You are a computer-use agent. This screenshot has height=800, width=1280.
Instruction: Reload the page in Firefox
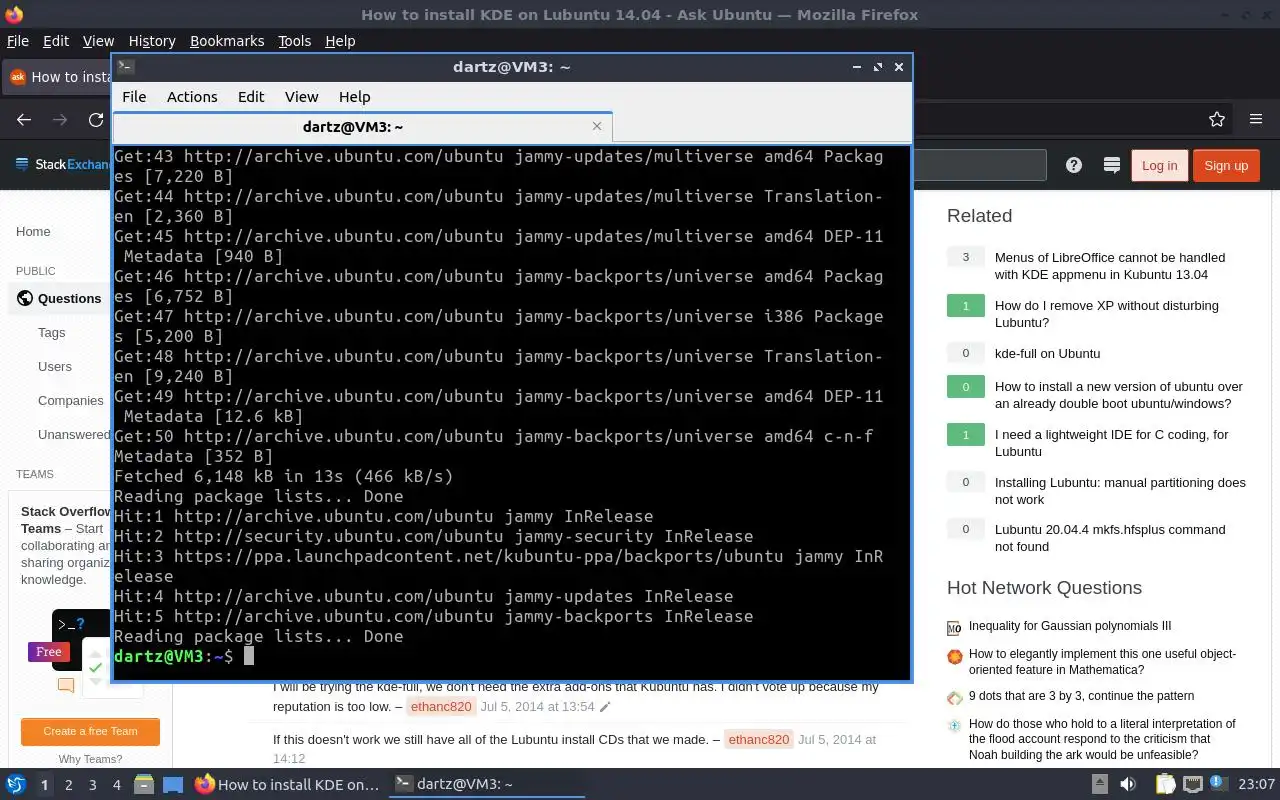point(96,120)
